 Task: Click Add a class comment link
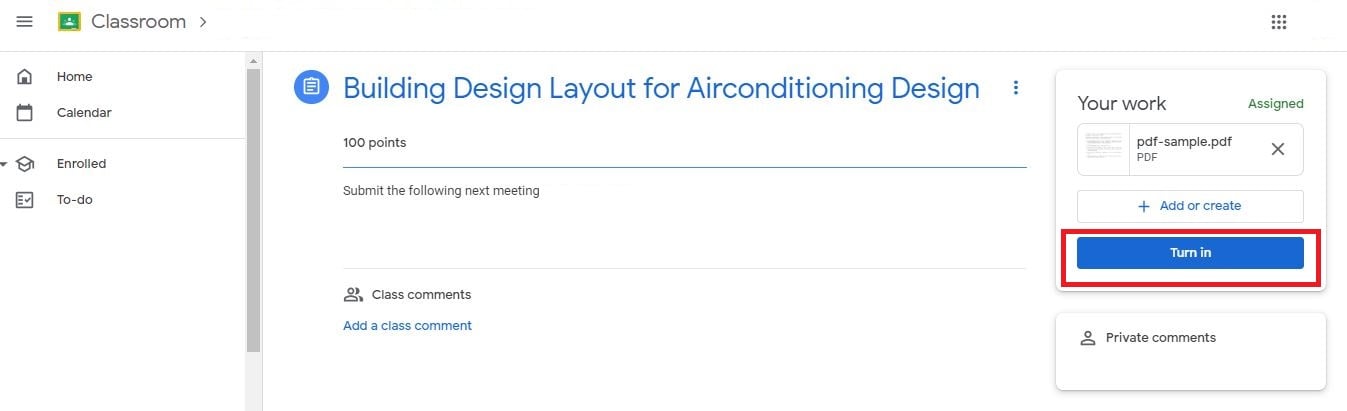click(407, 325)
